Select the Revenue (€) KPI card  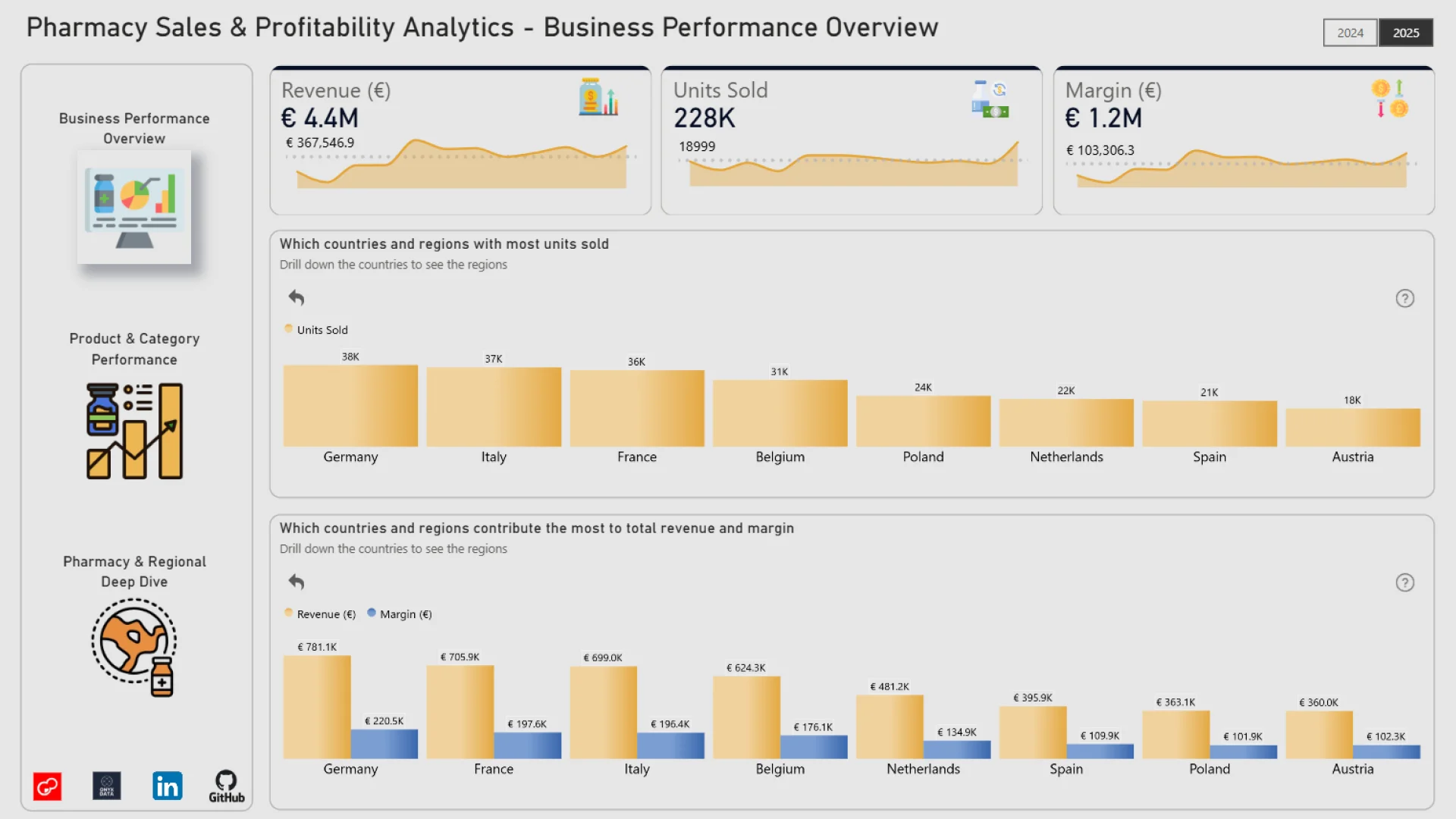coord(460,141)
